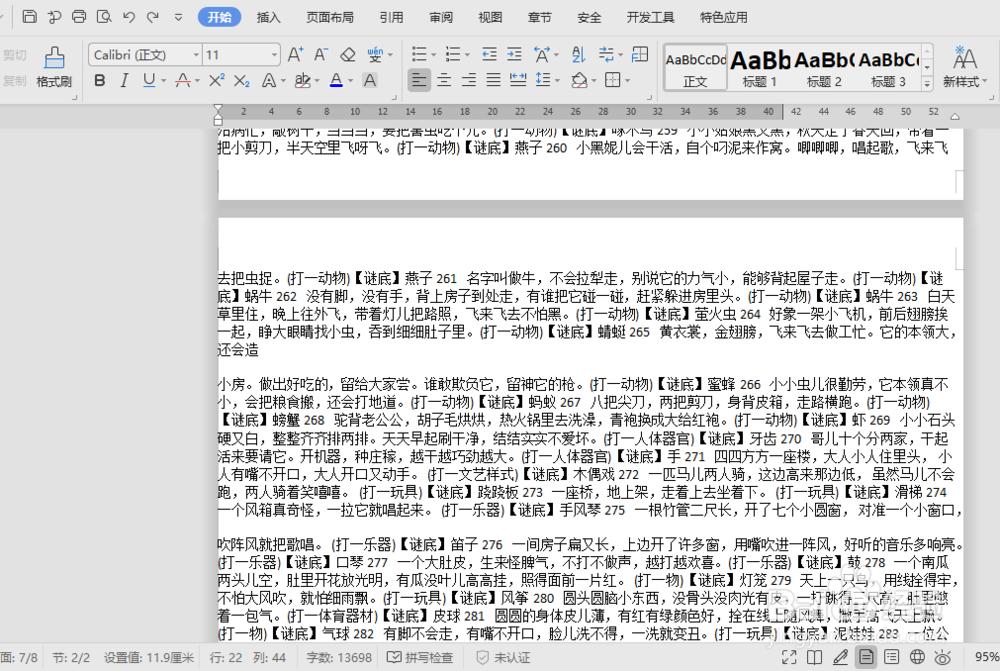1000x671 pixels.
Task: Apply superscript X² formatting
Action: click(x=217, y=80)
